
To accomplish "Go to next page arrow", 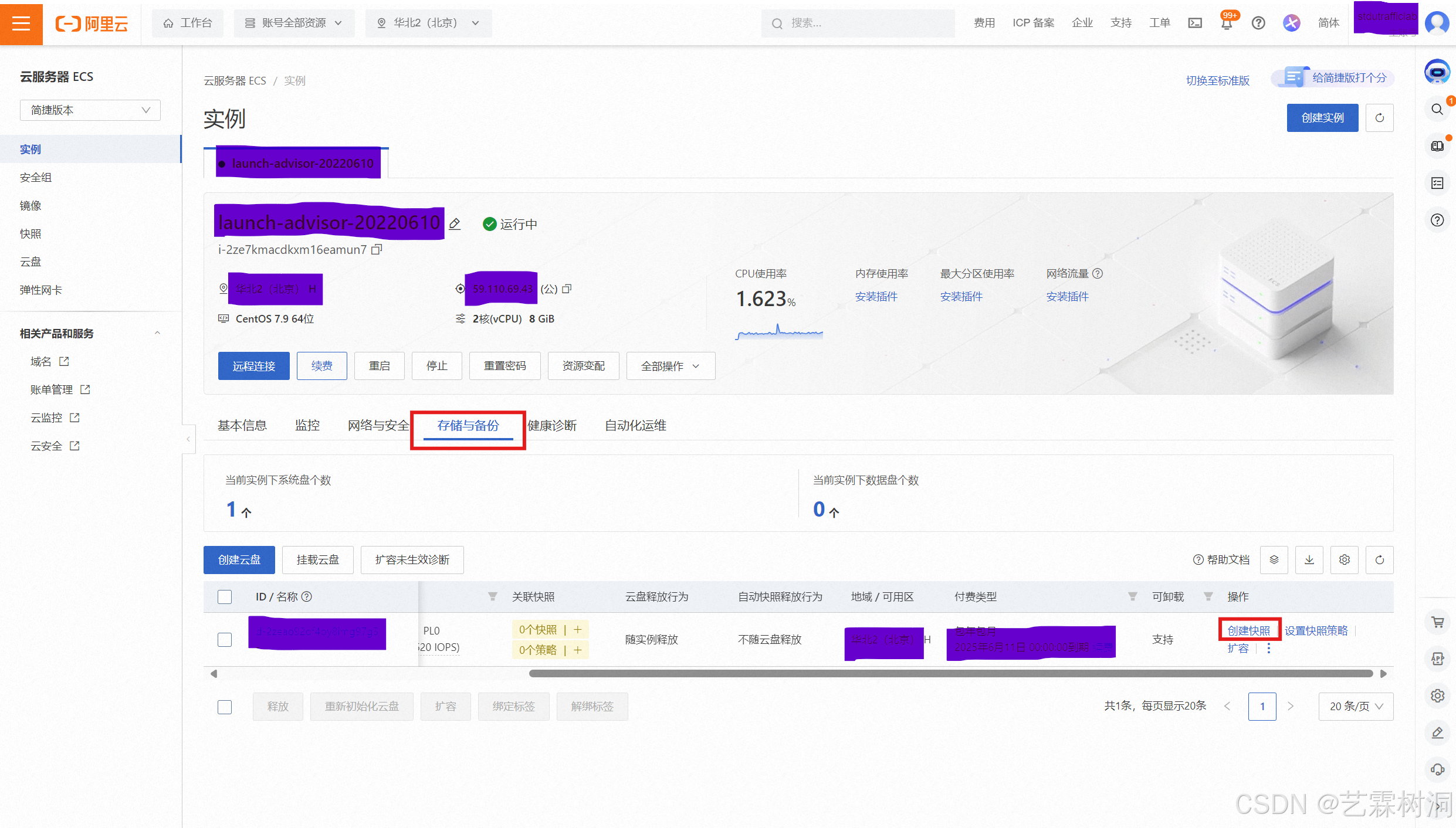I will tap(1291, 707).
